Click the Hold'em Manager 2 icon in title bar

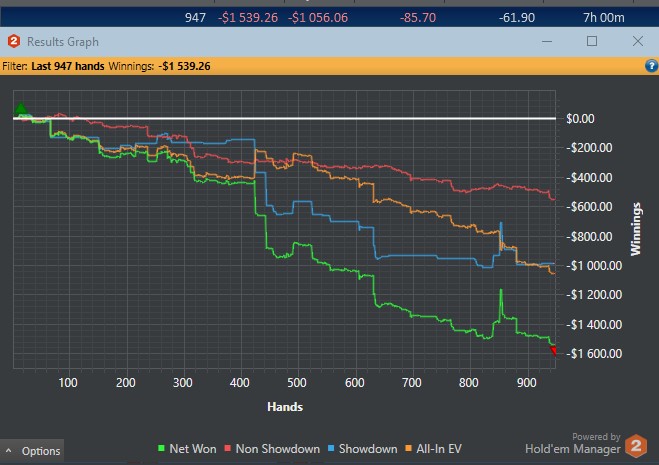(x=14, y=41)
